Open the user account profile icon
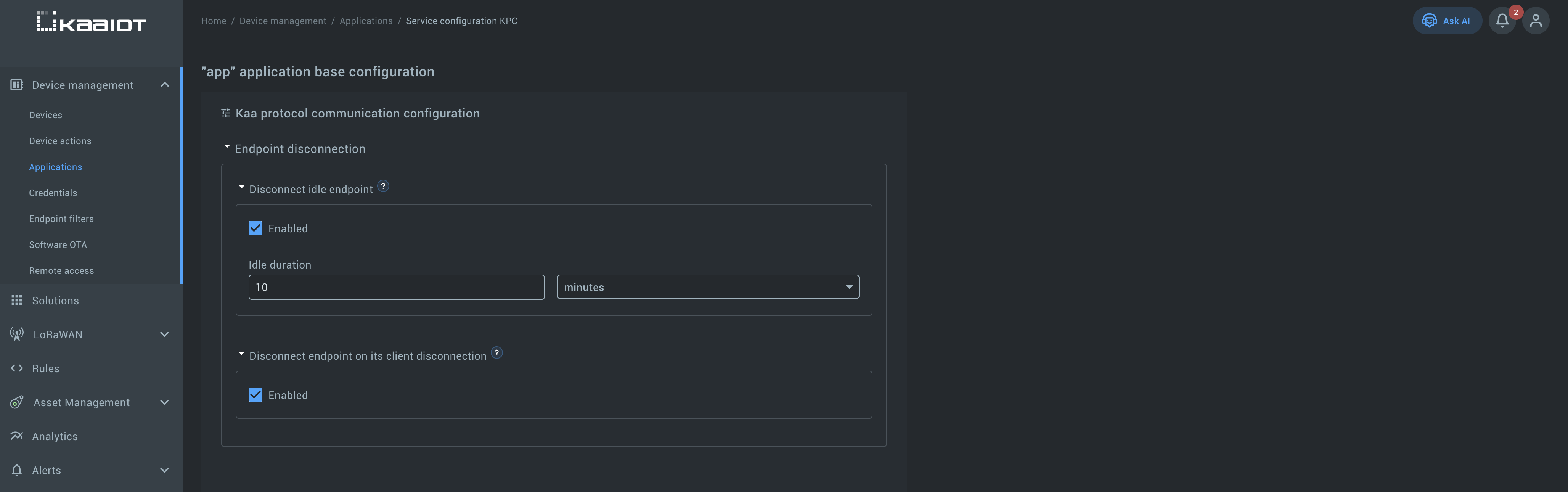Screen dimensions: 1568x492 [x=1536, y=21]
